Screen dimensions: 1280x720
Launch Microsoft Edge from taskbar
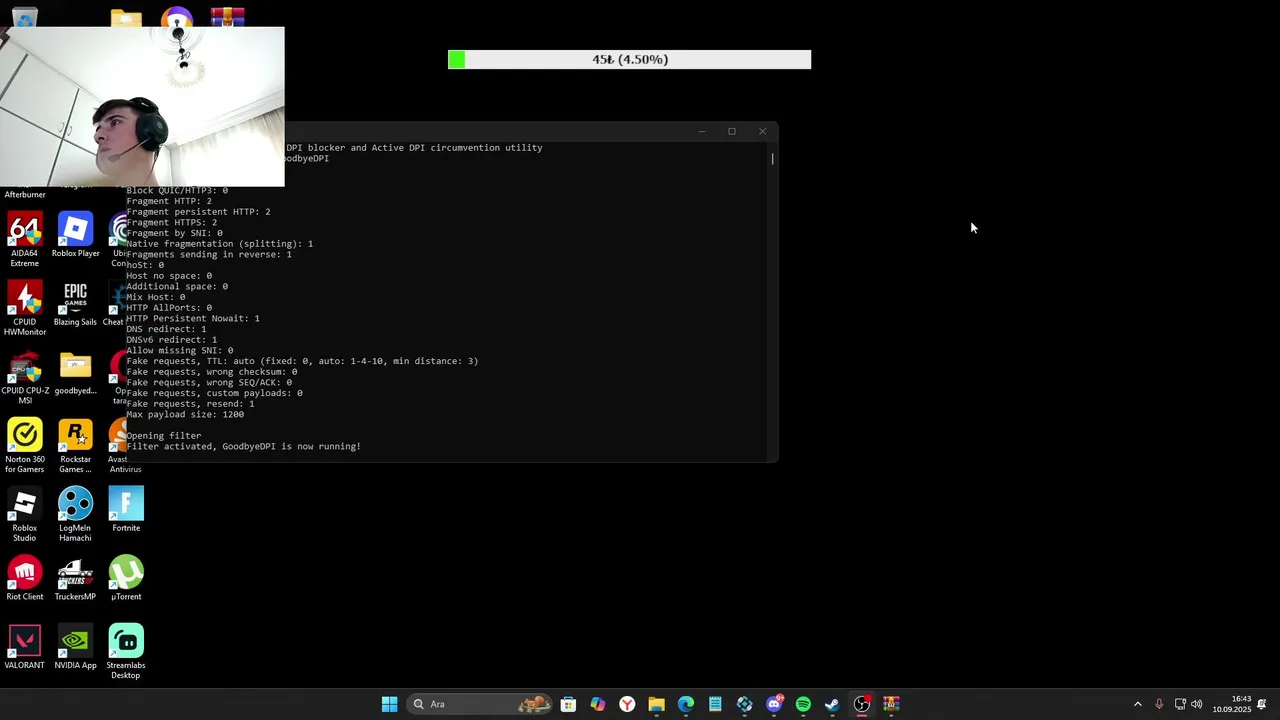(686, 704)
